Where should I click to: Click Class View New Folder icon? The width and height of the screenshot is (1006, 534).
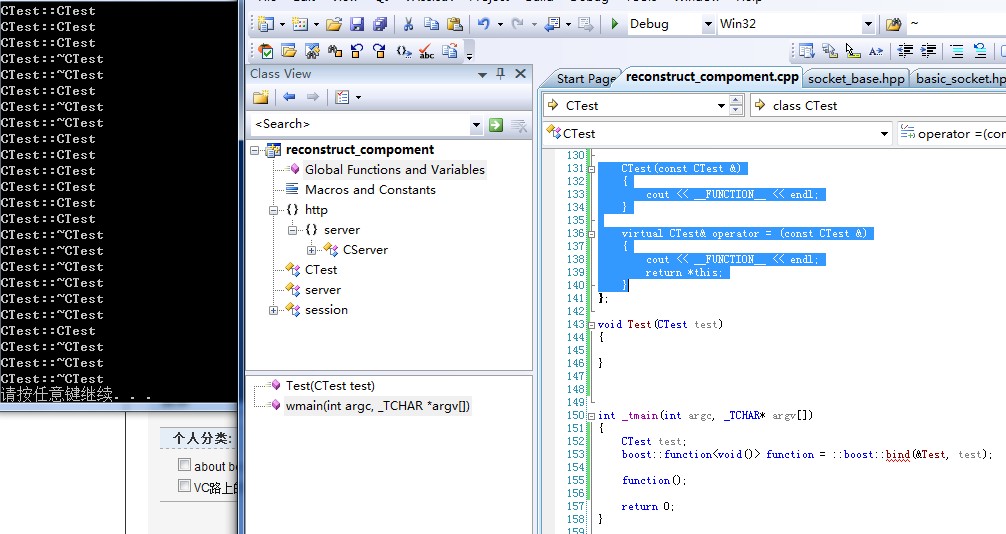point(260,97)
